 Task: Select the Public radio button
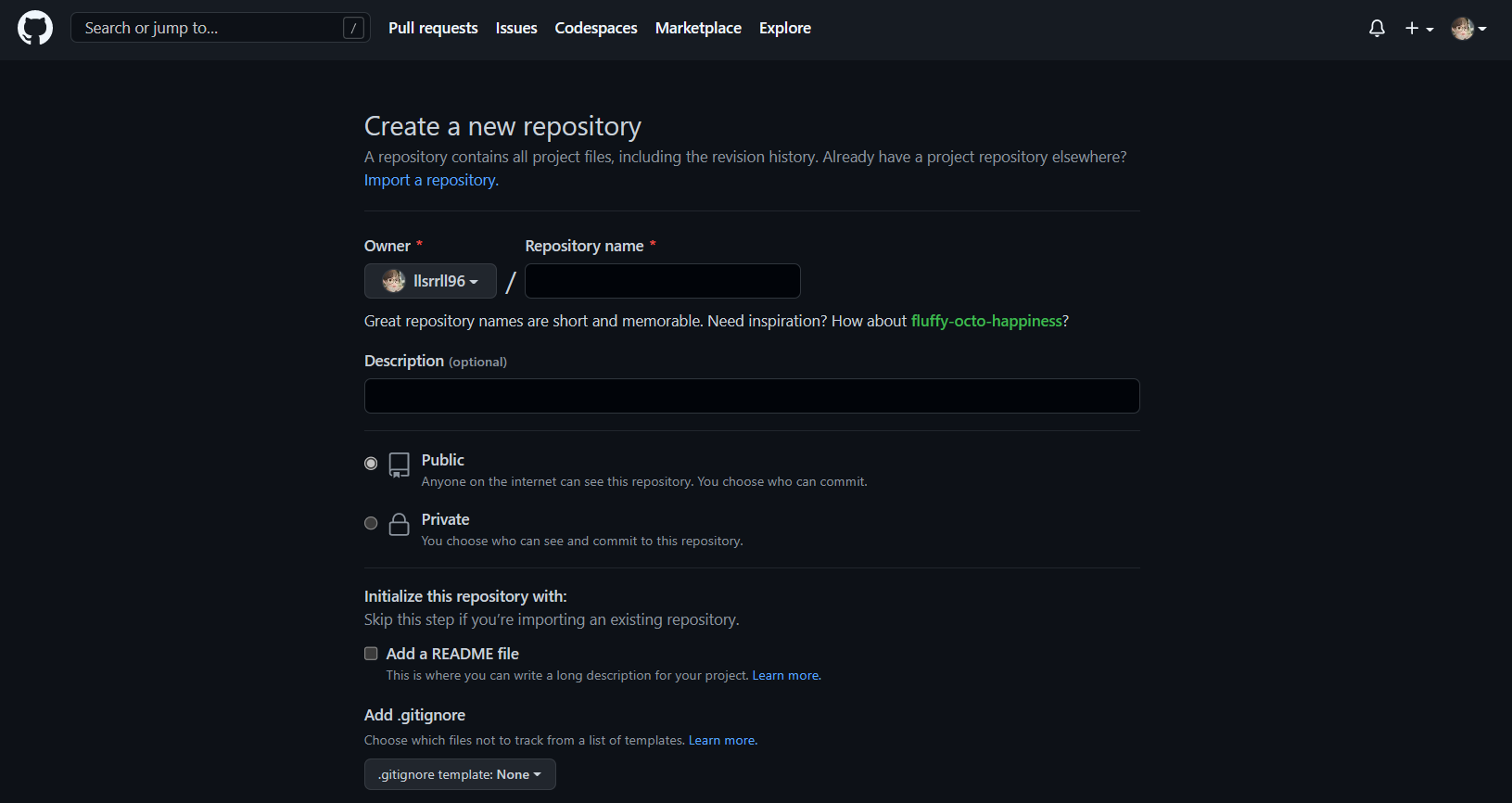[371, 464]
